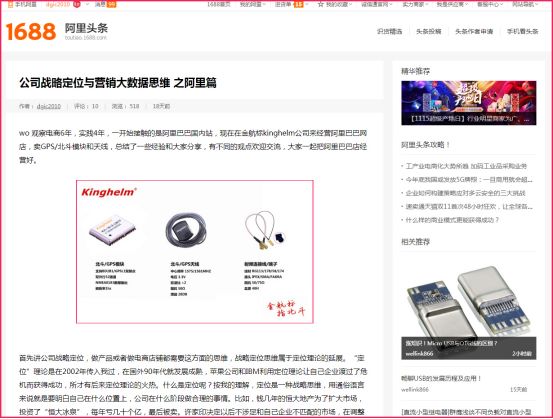Open article about Micro USB与OTG的区别
The image size is (553, 419).
[451, 343]
